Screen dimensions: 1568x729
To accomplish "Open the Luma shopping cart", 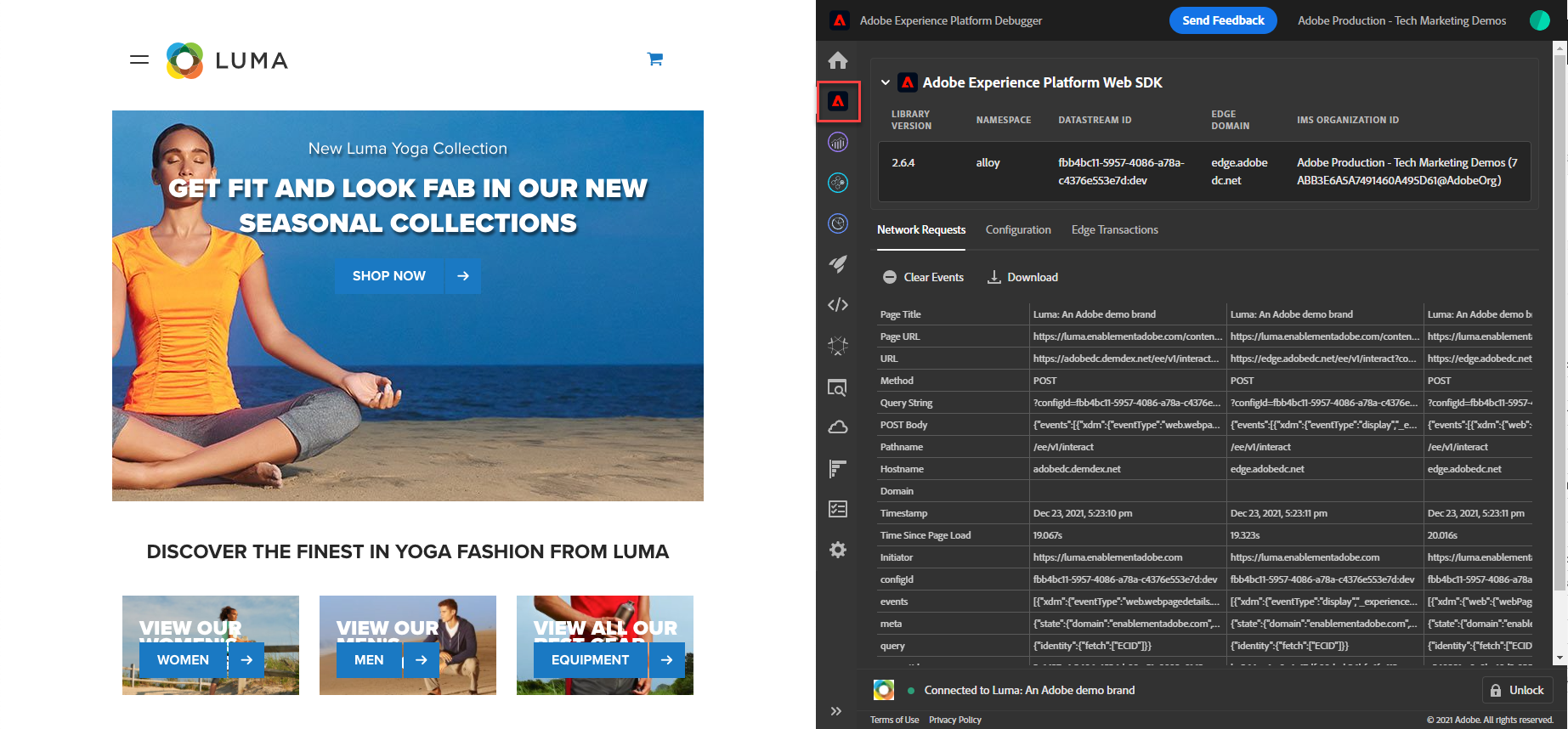I will coord(655,59).
